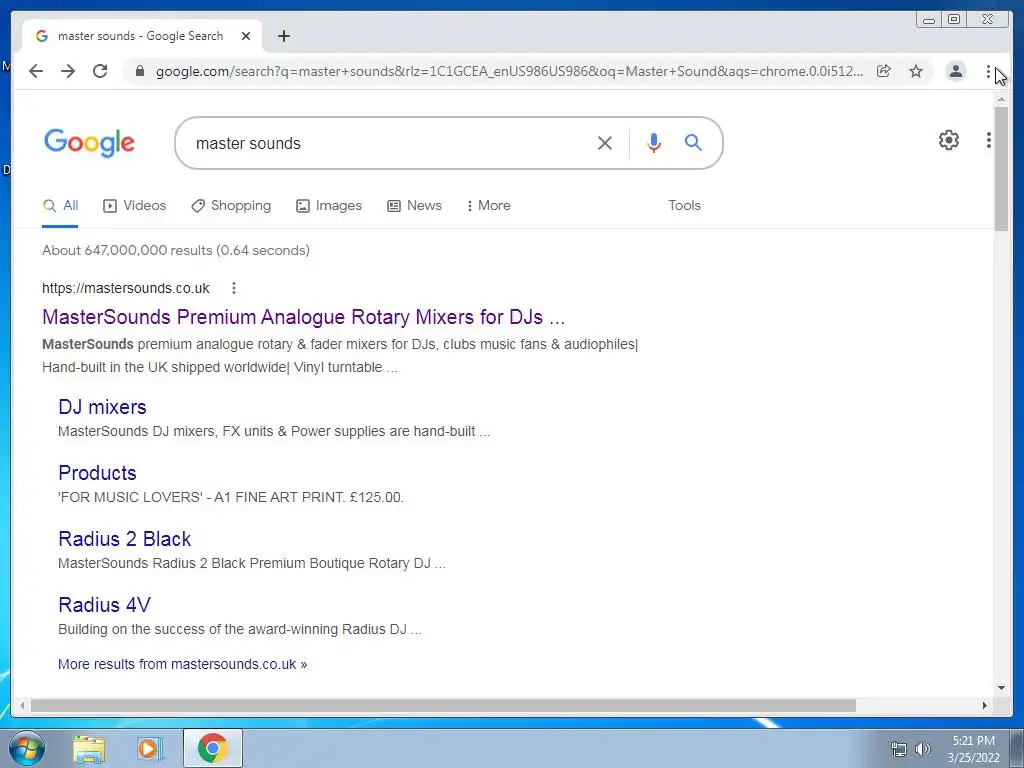The image size is (1024, 768).
Task: Switch to News results
Action: pos(414,205)
